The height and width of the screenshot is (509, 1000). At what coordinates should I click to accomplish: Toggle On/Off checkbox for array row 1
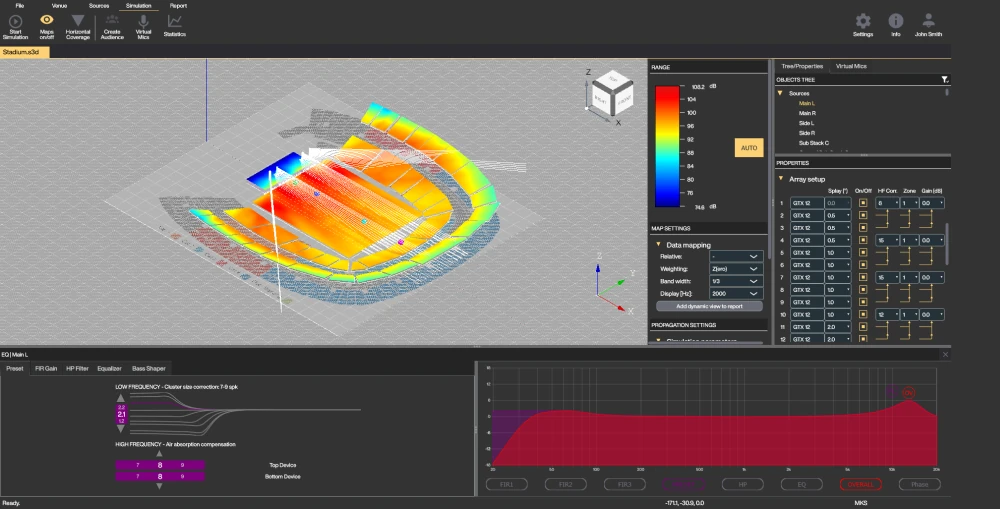coord(863,203)
